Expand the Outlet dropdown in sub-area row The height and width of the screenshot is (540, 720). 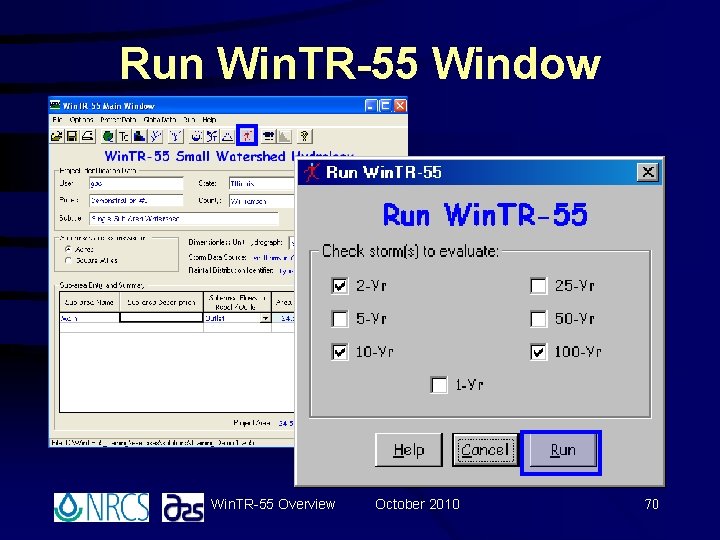pyautogui.click(x=265, y=318)
